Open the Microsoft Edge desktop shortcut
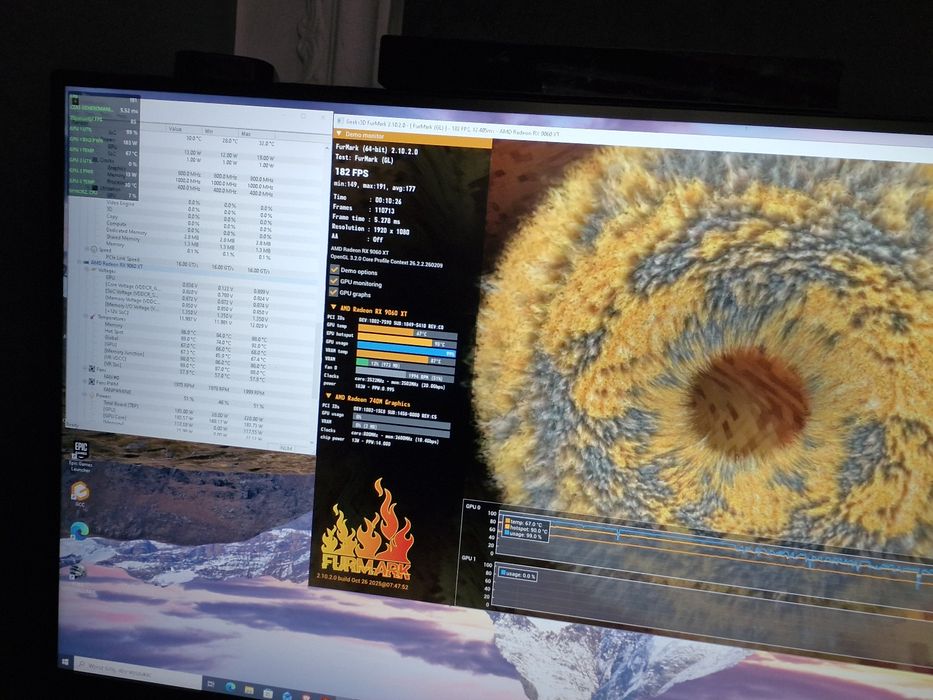This screenshot has width=933, height=700. pos(79,529)
